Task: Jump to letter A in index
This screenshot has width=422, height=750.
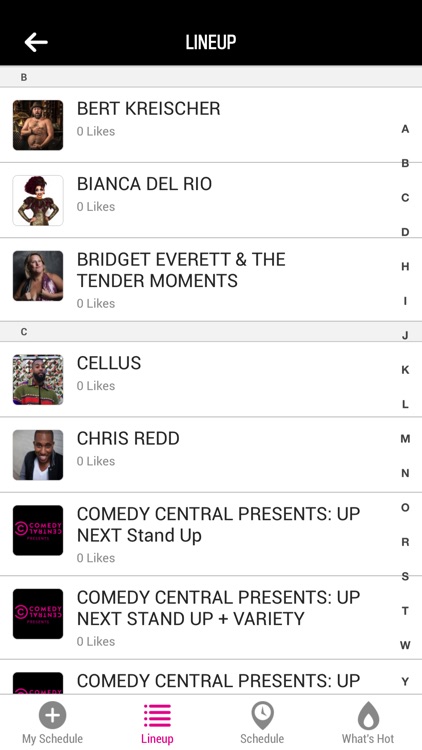Action: point(405,129)
